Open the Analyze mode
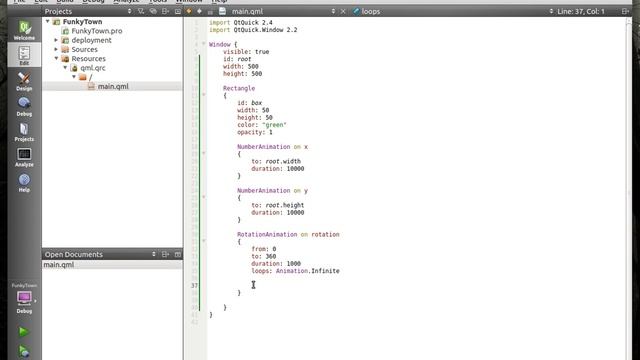The width and height of the screenshot is (640, 360). pyautogui.click(x=24, y=157)
